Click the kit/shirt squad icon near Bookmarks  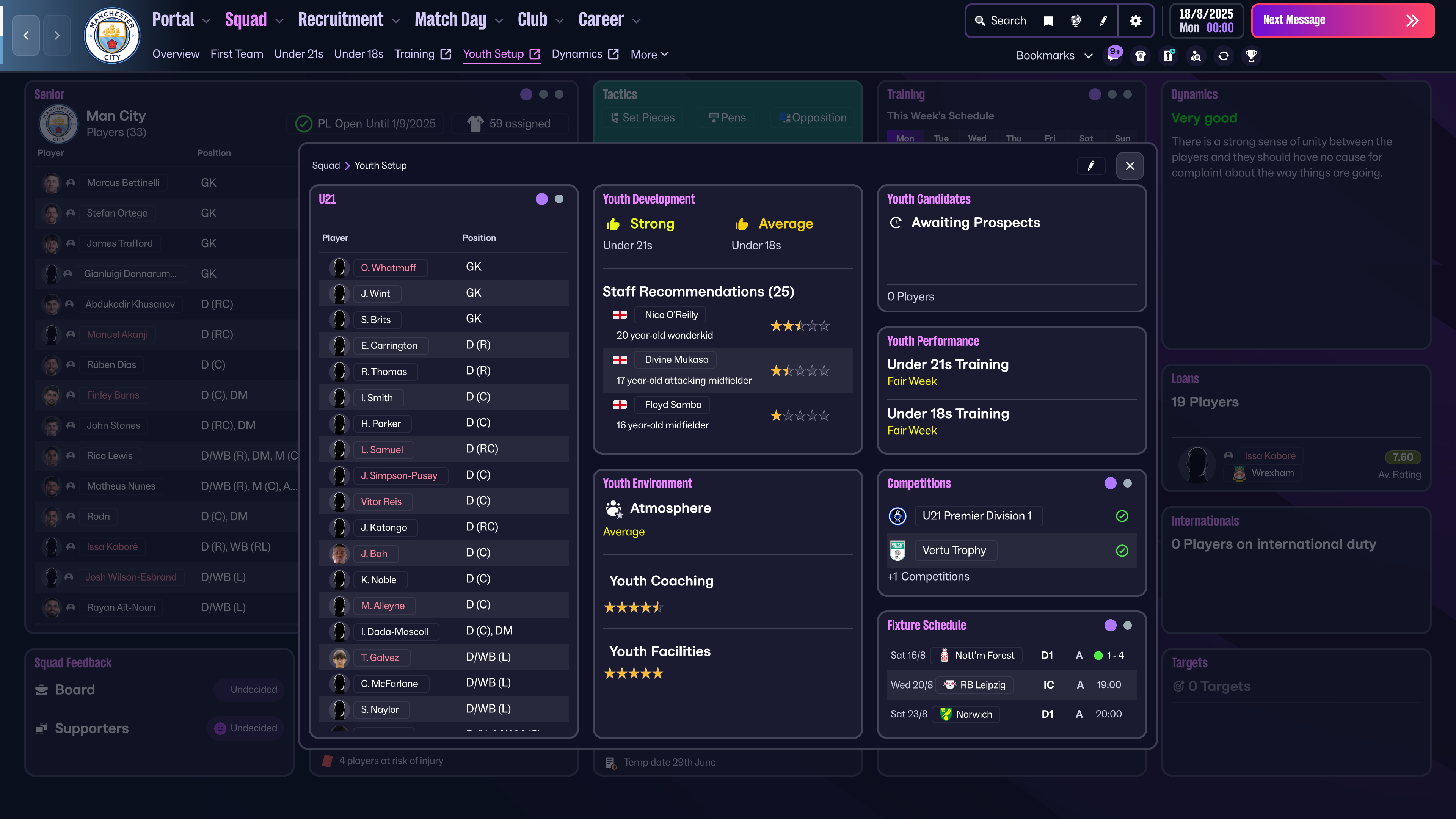coord(1141,56)
